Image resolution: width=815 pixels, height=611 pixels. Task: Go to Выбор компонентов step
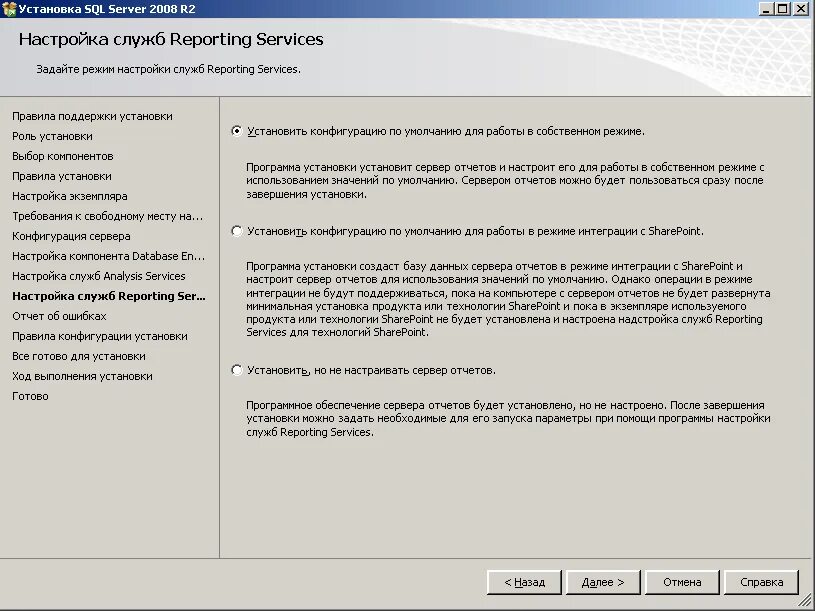coord(63,156)
